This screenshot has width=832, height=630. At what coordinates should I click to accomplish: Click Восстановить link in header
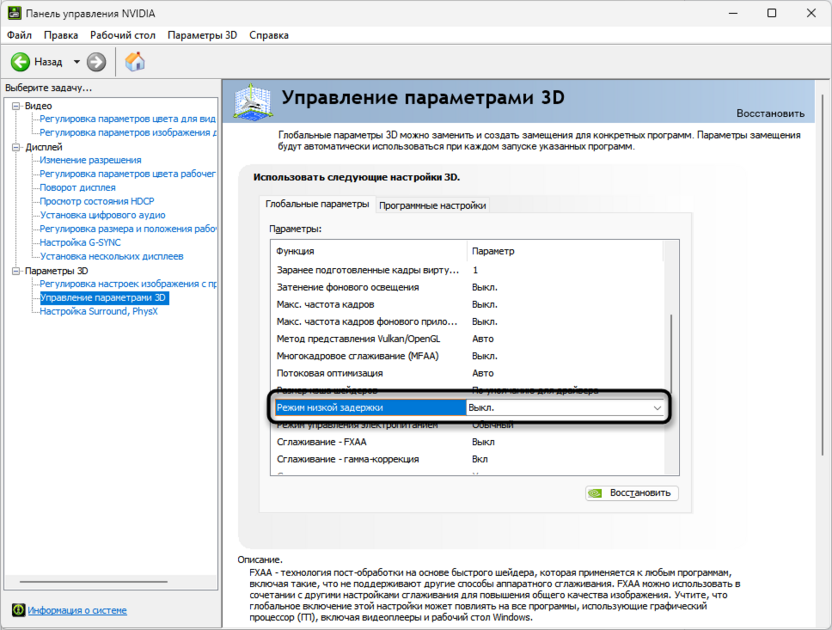770,113
